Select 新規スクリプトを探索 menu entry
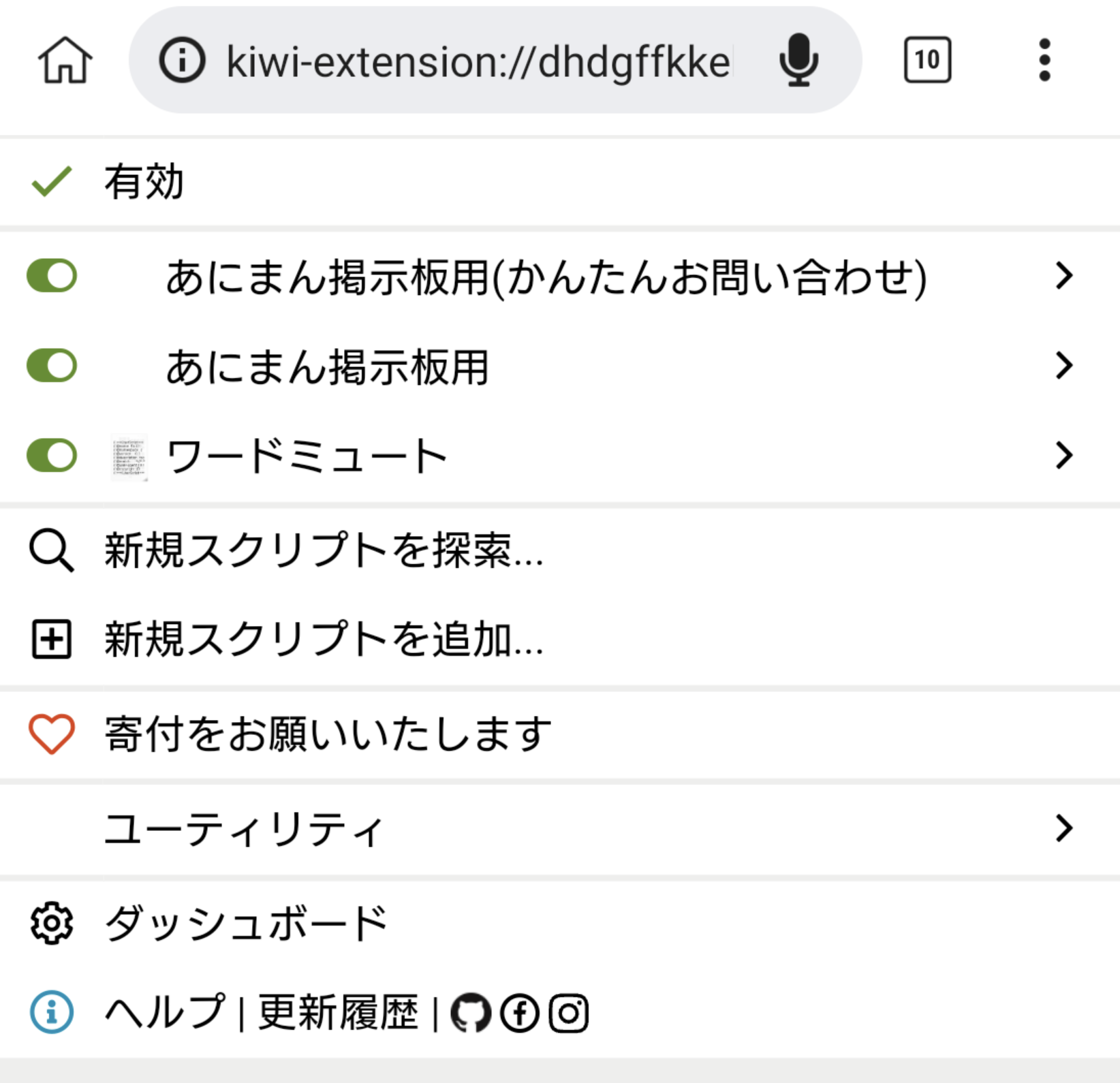 click(324, 550)
